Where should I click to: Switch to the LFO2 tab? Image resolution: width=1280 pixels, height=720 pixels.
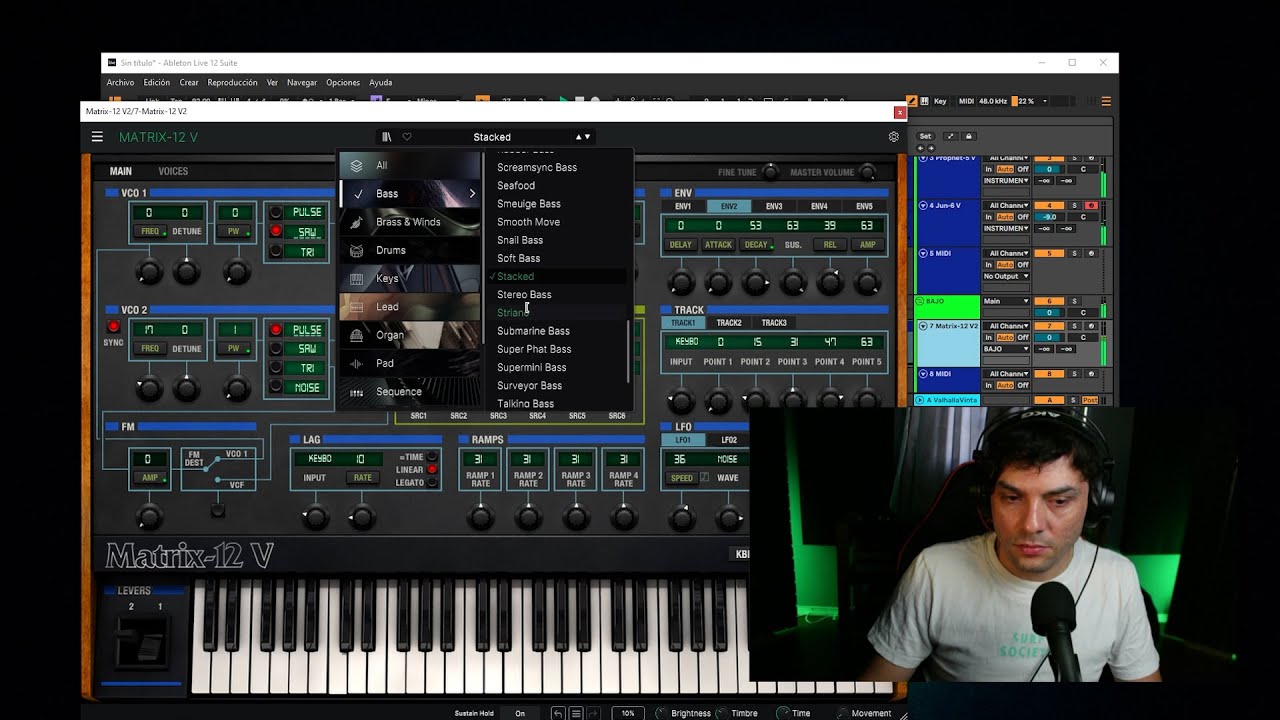click(729, 440)
